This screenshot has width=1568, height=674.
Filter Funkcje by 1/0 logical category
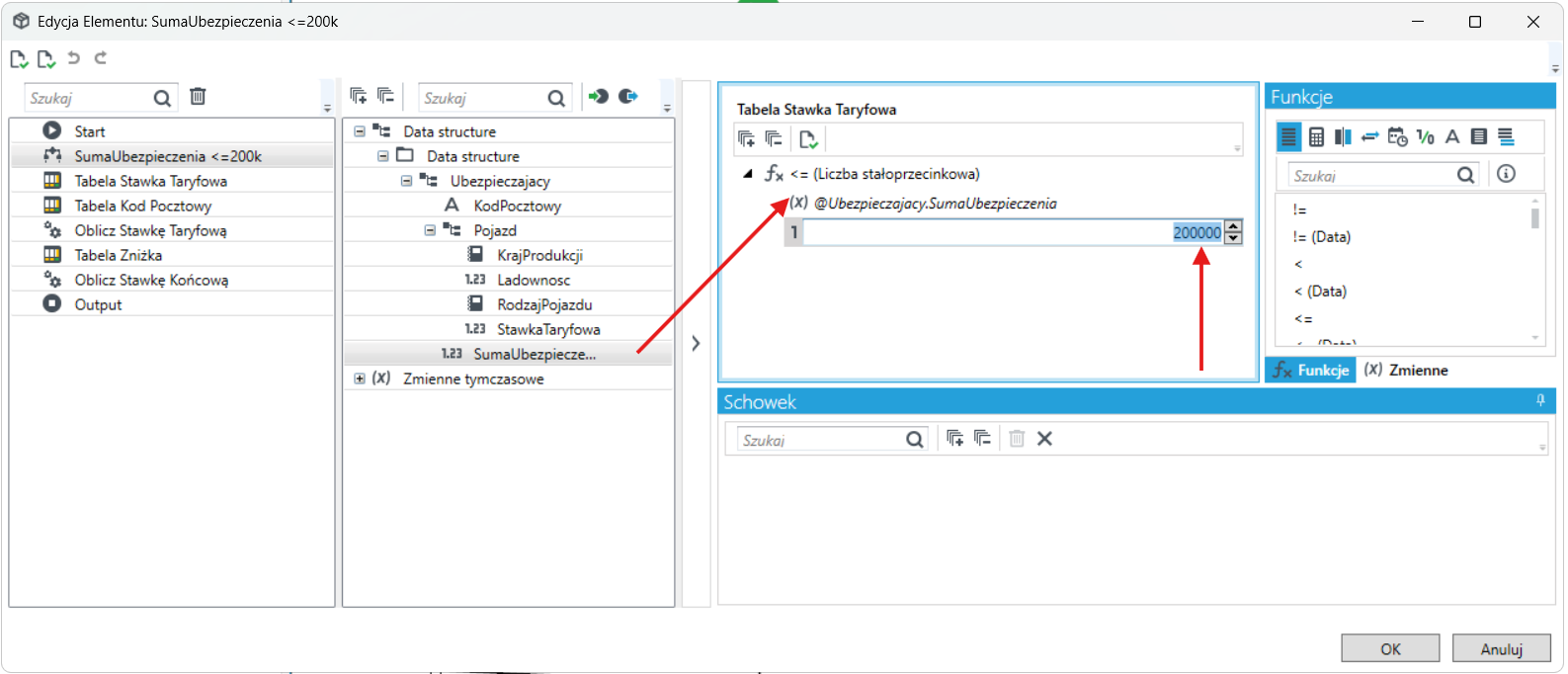click(x=1425, y=137)
